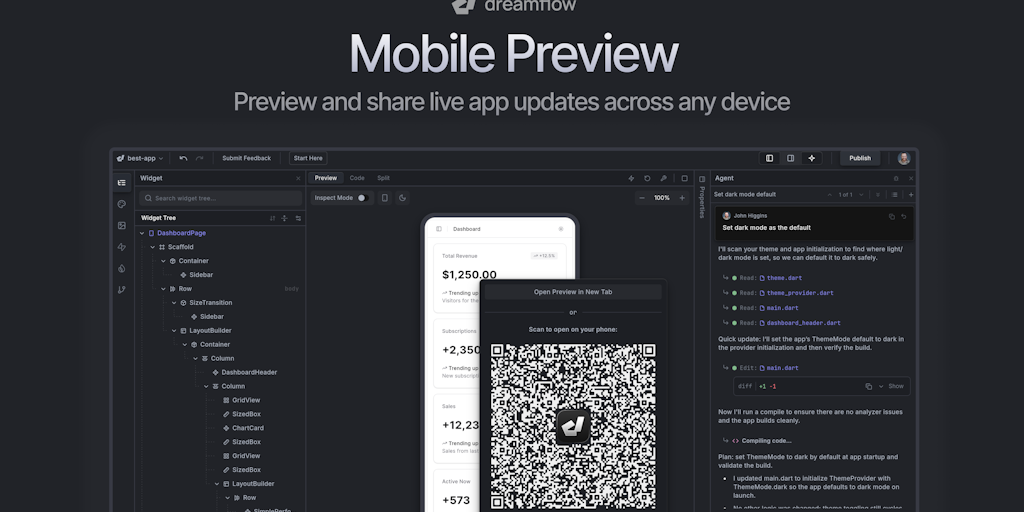Zoom out preview with minus button
Image resolution: width=1024 pixels, height=512 pixels.
642,198
